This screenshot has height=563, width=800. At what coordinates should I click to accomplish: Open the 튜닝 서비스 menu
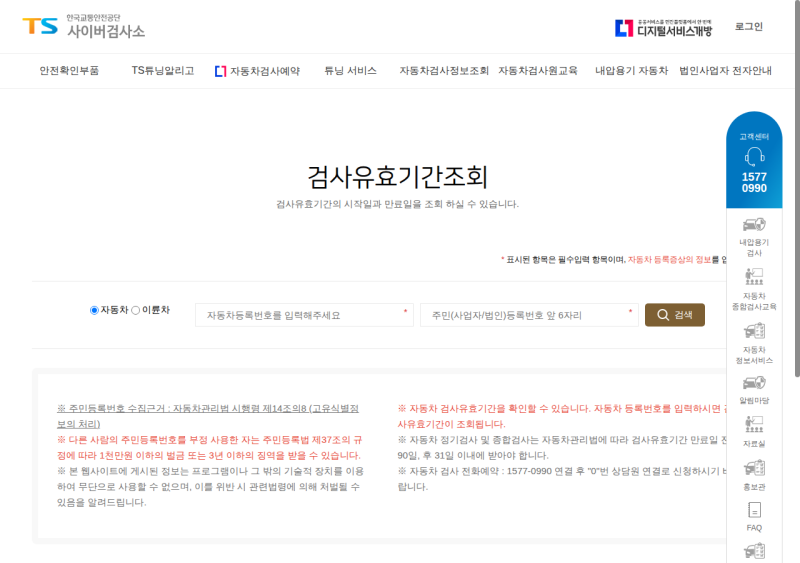(x=351, y=70)
